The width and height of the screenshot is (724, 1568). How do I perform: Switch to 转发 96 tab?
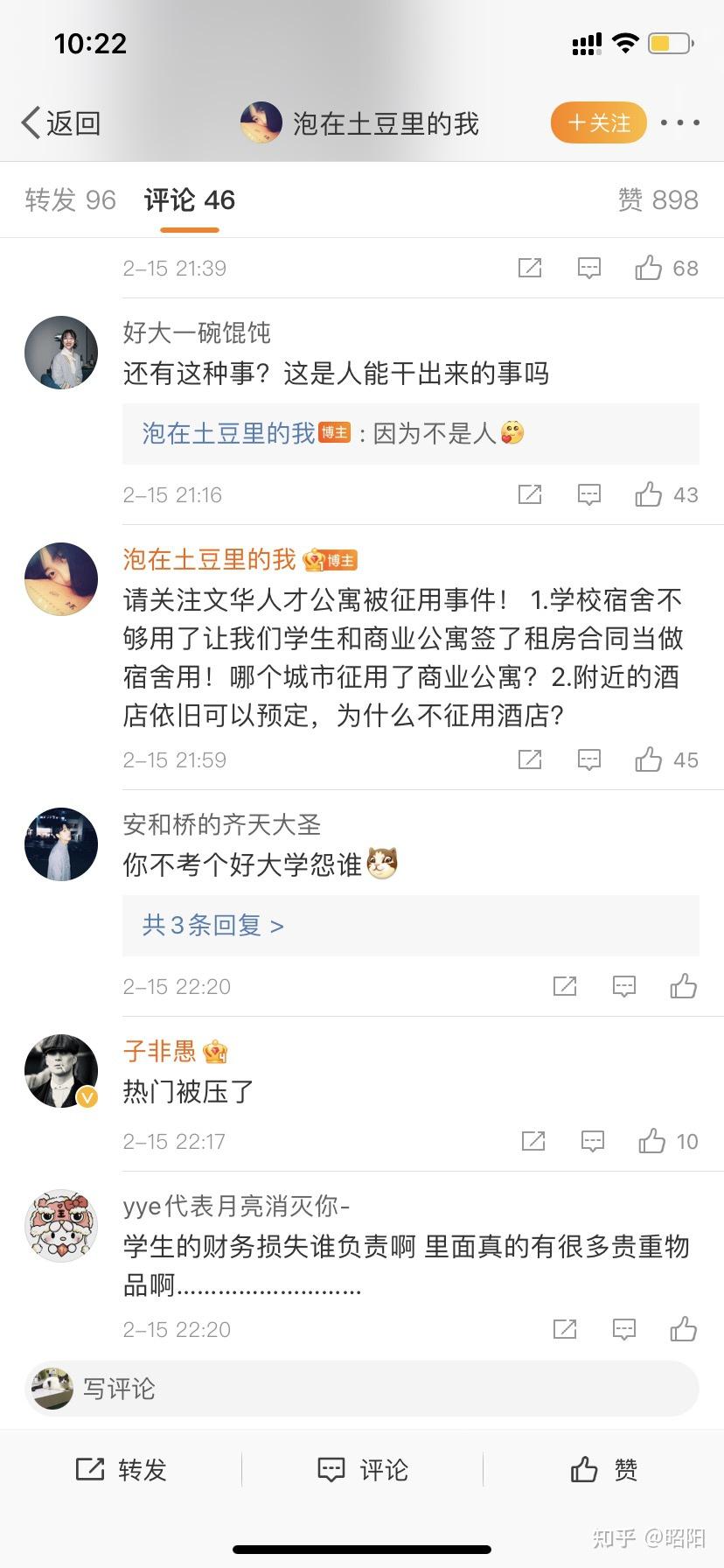pyautogui.click(x=70, y=200)
